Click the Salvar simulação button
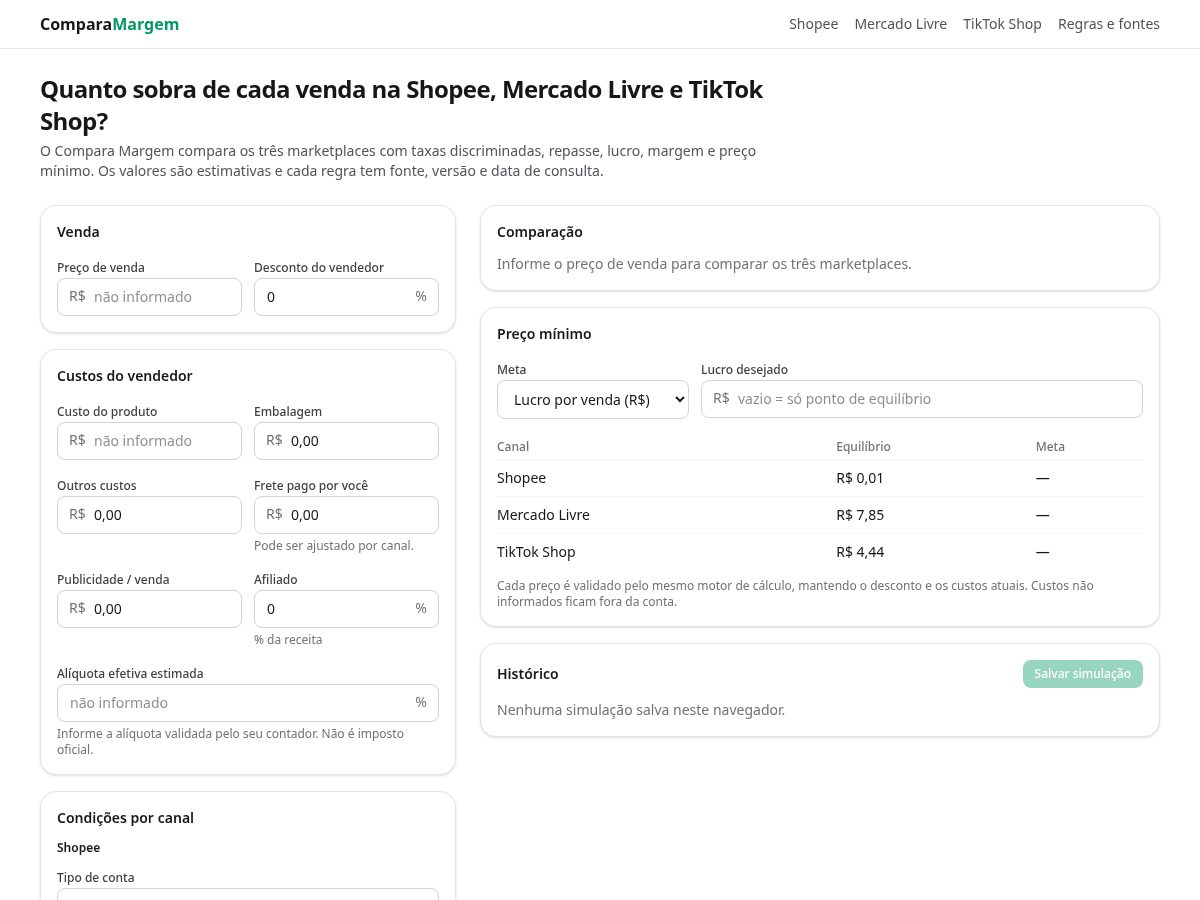This screenshot has width=1200, height=900. (1083, 674)
